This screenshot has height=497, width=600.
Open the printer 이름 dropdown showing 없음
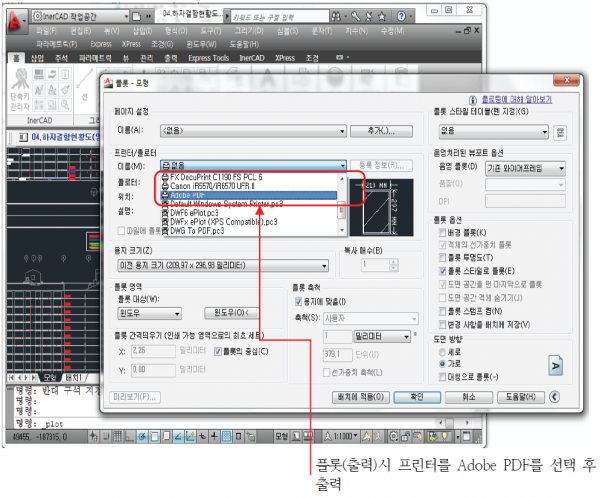click(x=253, y=165)
